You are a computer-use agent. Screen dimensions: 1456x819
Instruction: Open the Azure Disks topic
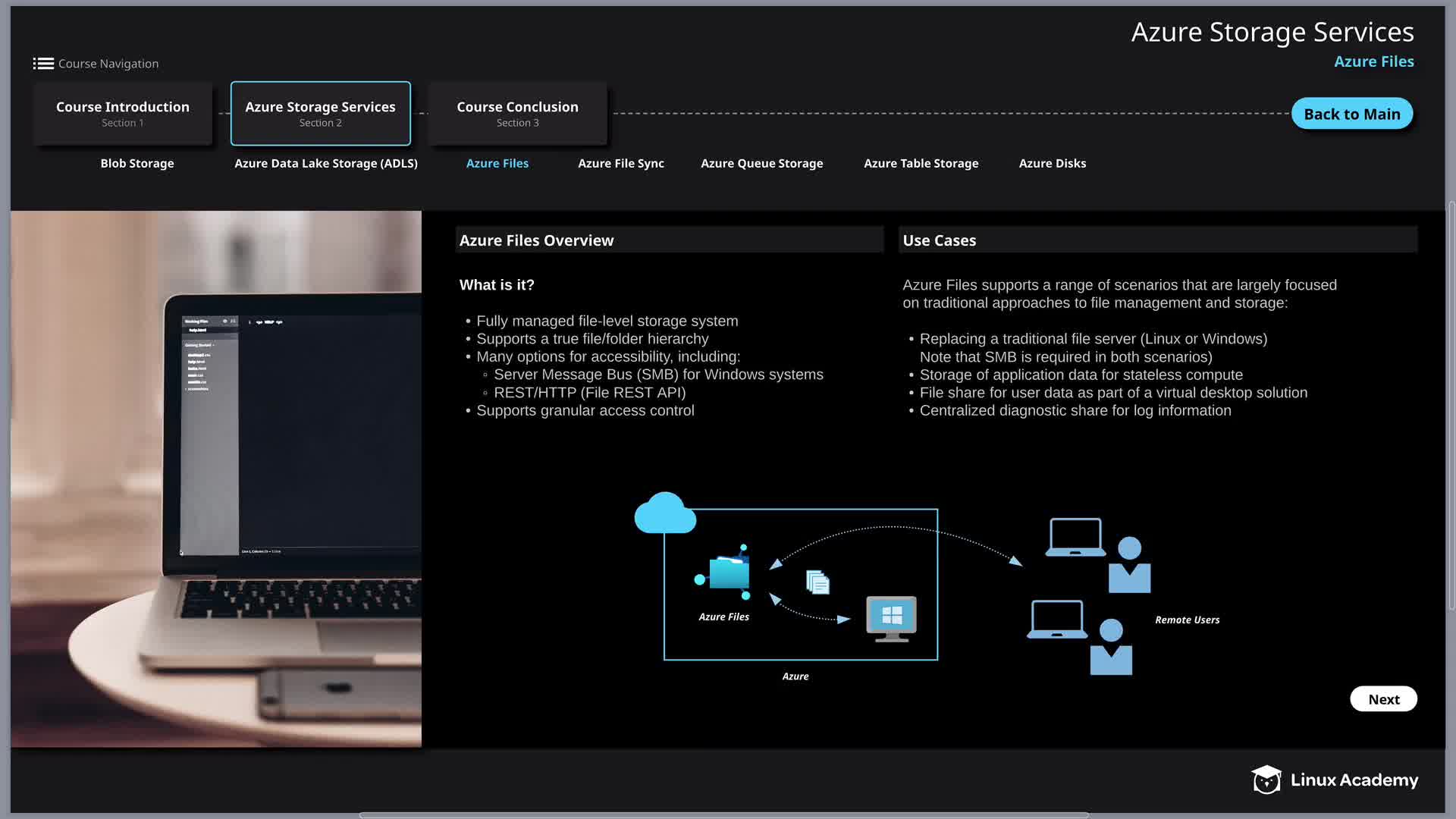(x=1052, y=163)
